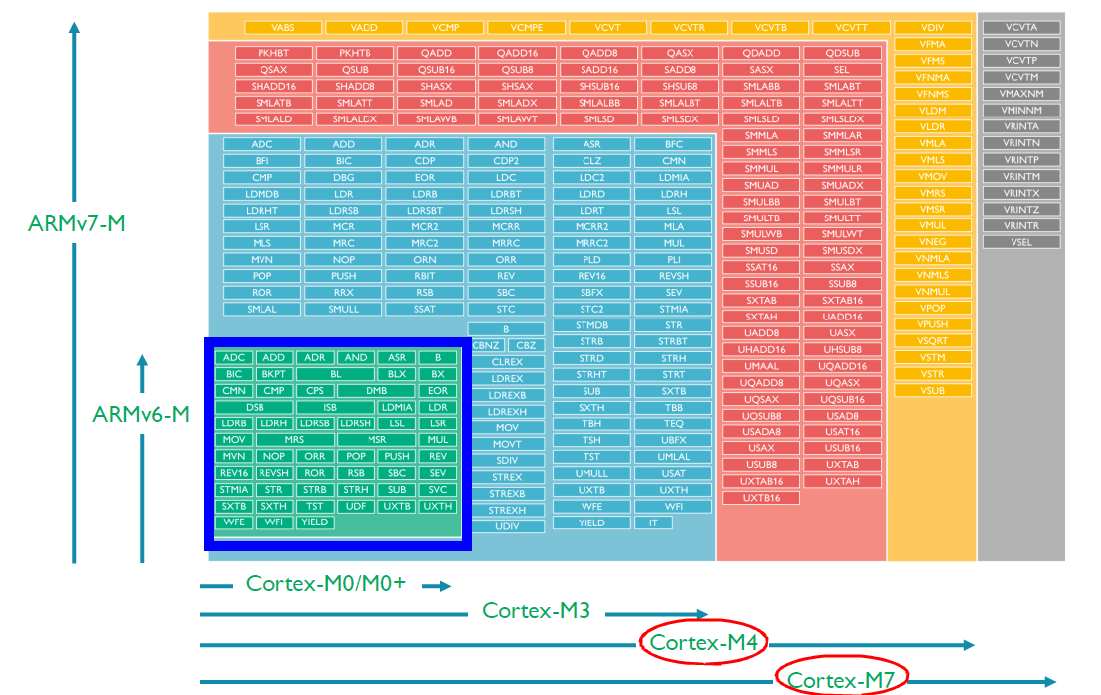This screenshot has height=695, width=1101.
Task: Select the SMUAD instruction box
Action: point(761,185)
